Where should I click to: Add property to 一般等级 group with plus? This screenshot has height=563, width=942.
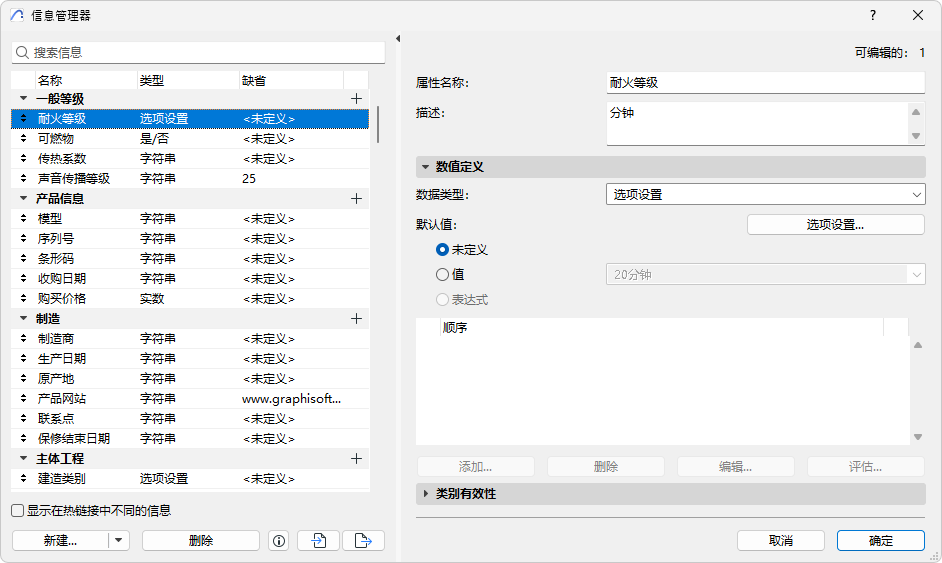point(356,99)
